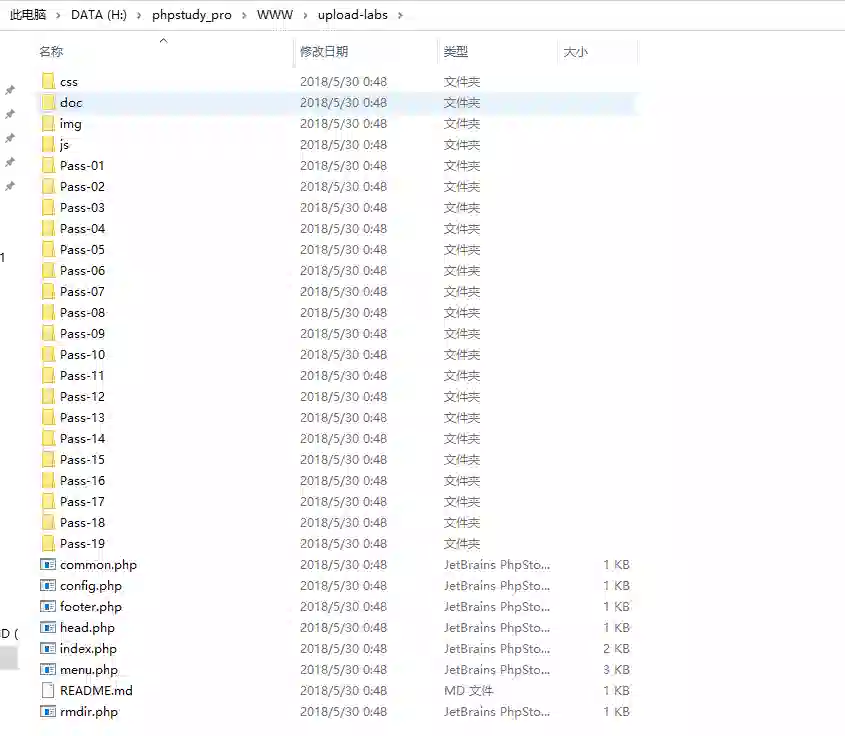The image size is (845, 736).
Task: Select Pass-17 folder name
Action: 82,502
